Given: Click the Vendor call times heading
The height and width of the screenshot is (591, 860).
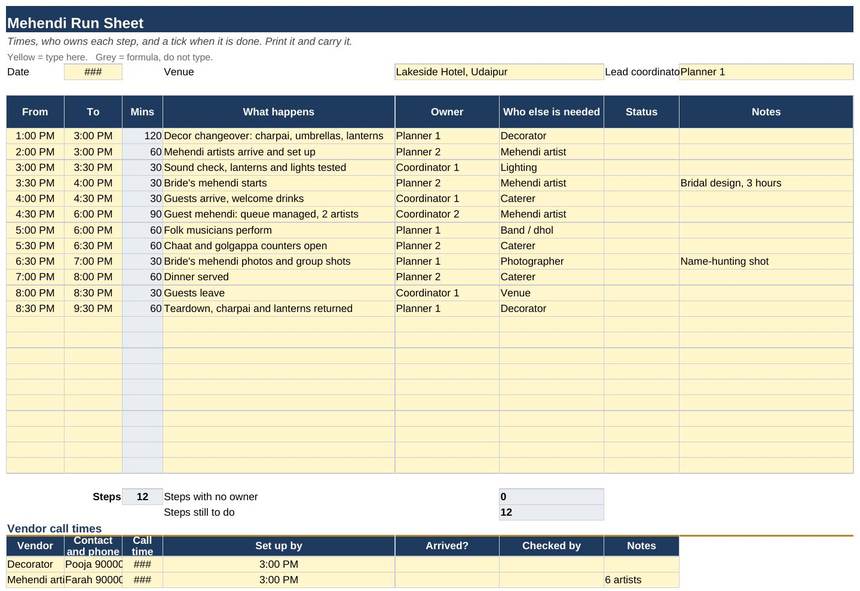Looking at the screenshot, I should click(x=54, y=529).
